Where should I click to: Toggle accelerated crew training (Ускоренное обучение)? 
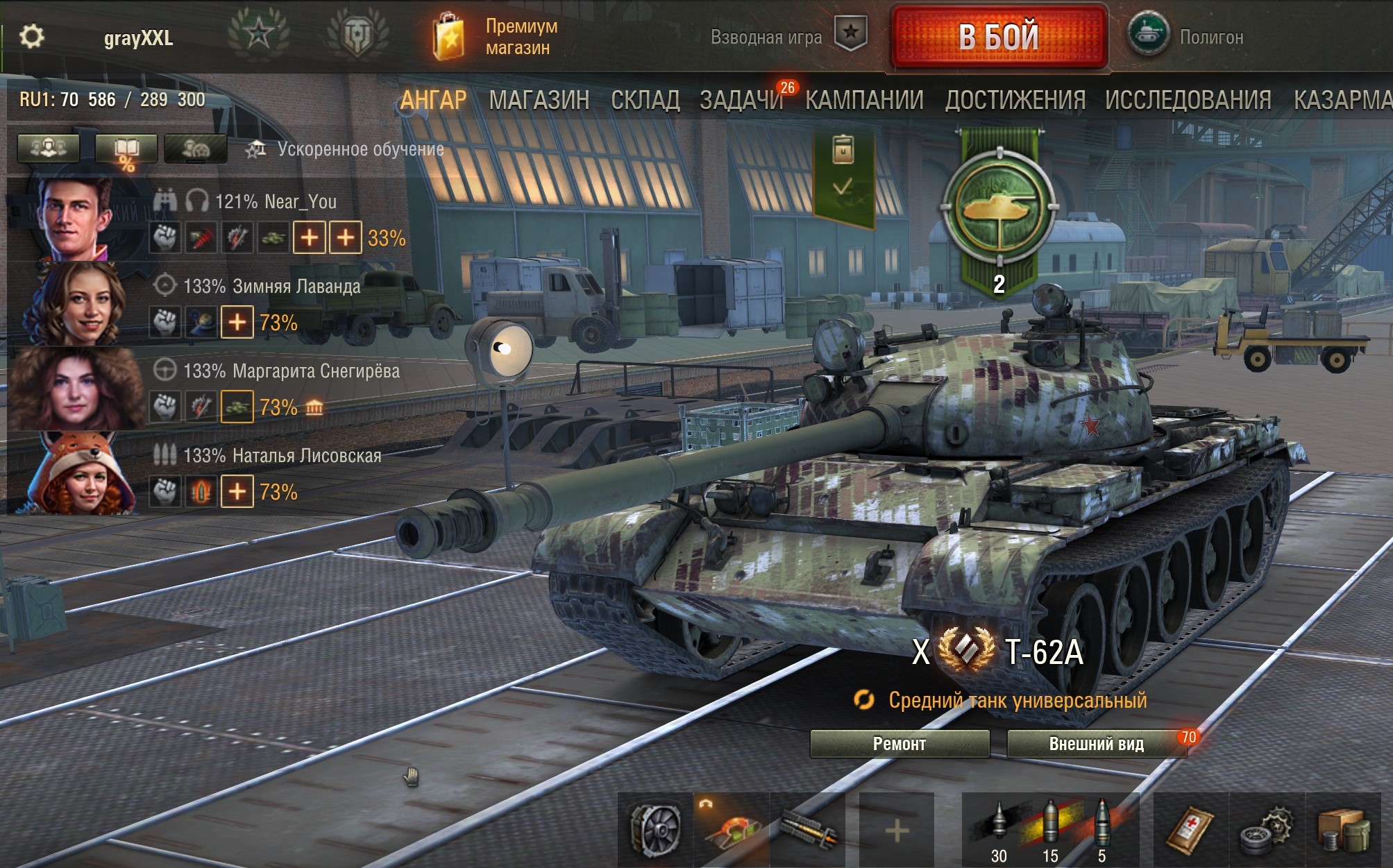click(346, 149)
